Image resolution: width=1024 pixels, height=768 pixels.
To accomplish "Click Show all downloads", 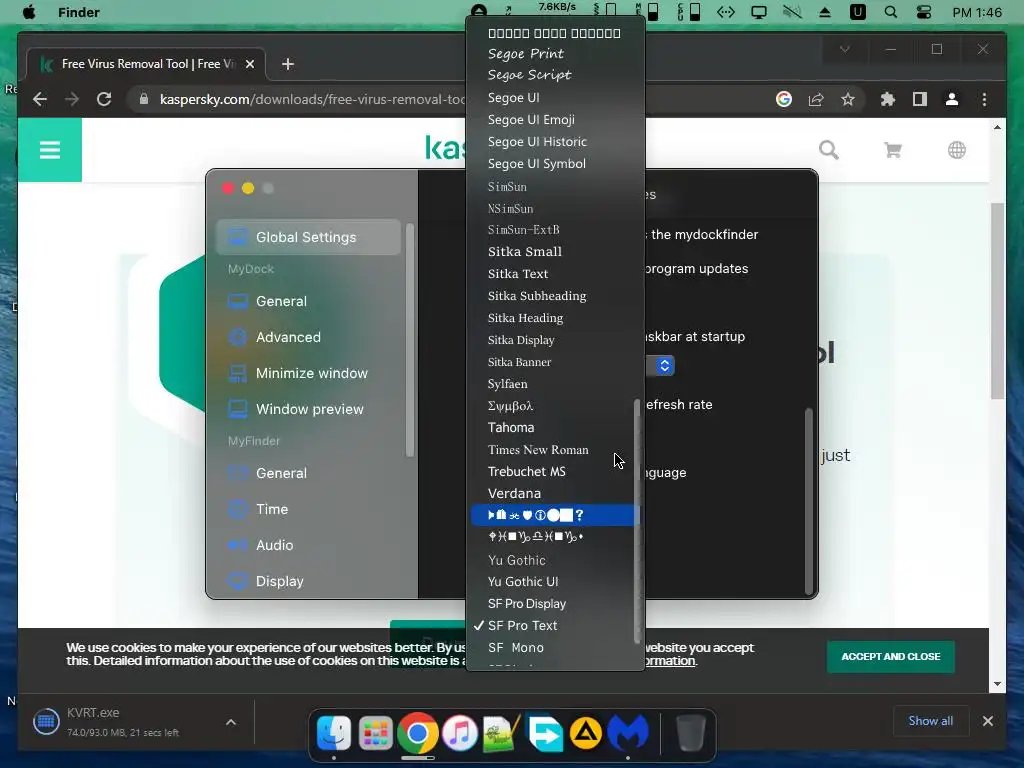I will [x=931, y=721].
